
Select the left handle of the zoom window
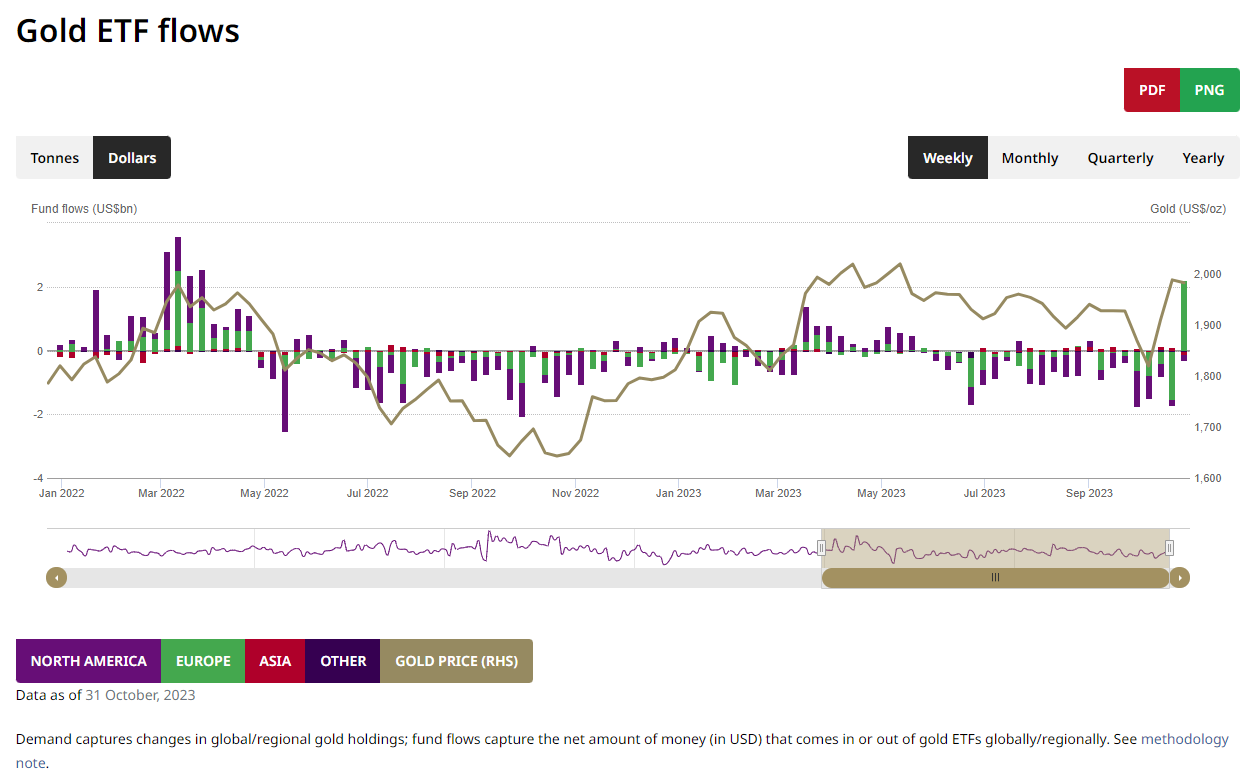[822, 547]
